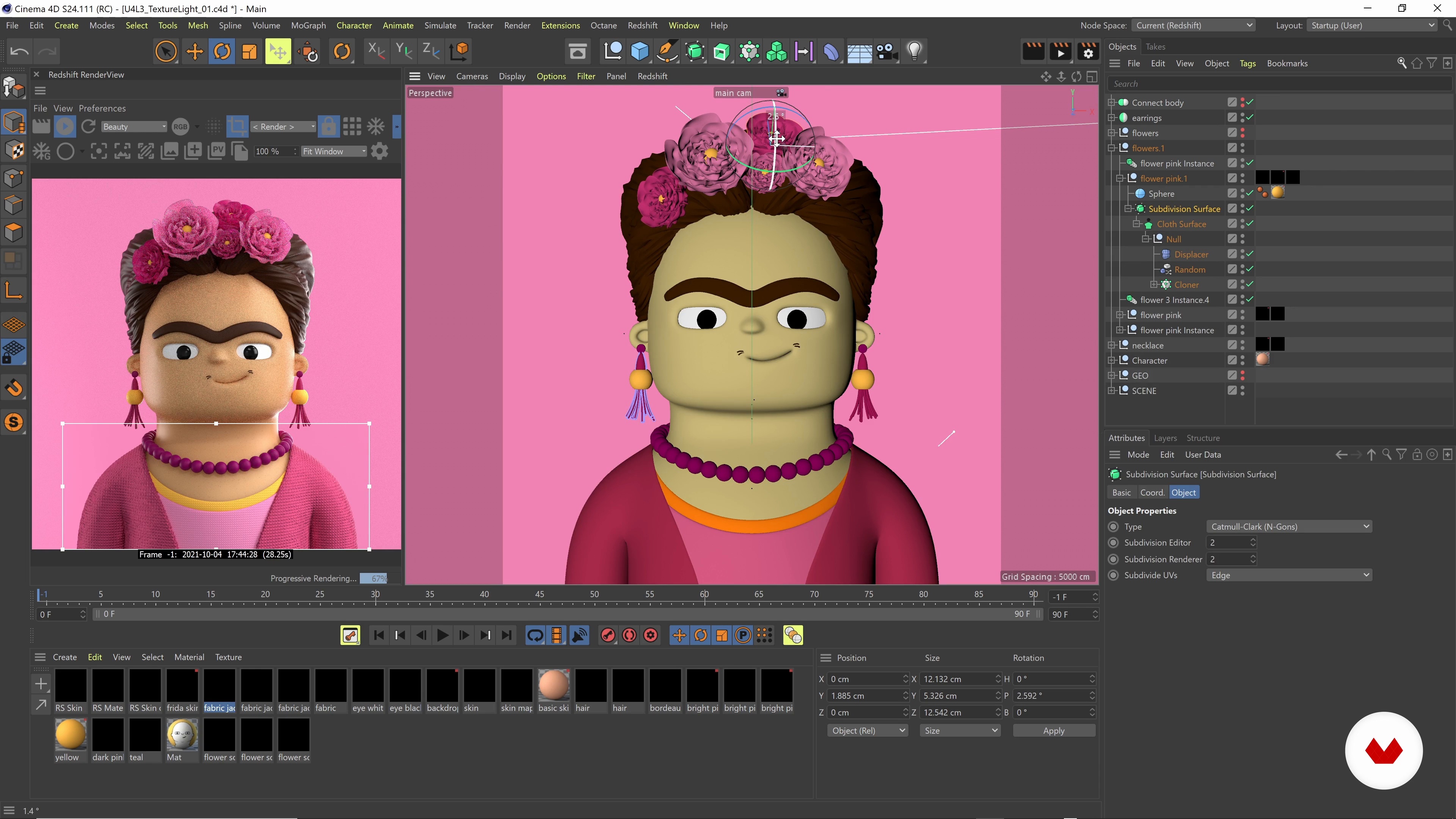Select the Scale tool icon
This screenshot has height=819, width=1456.
249,52
